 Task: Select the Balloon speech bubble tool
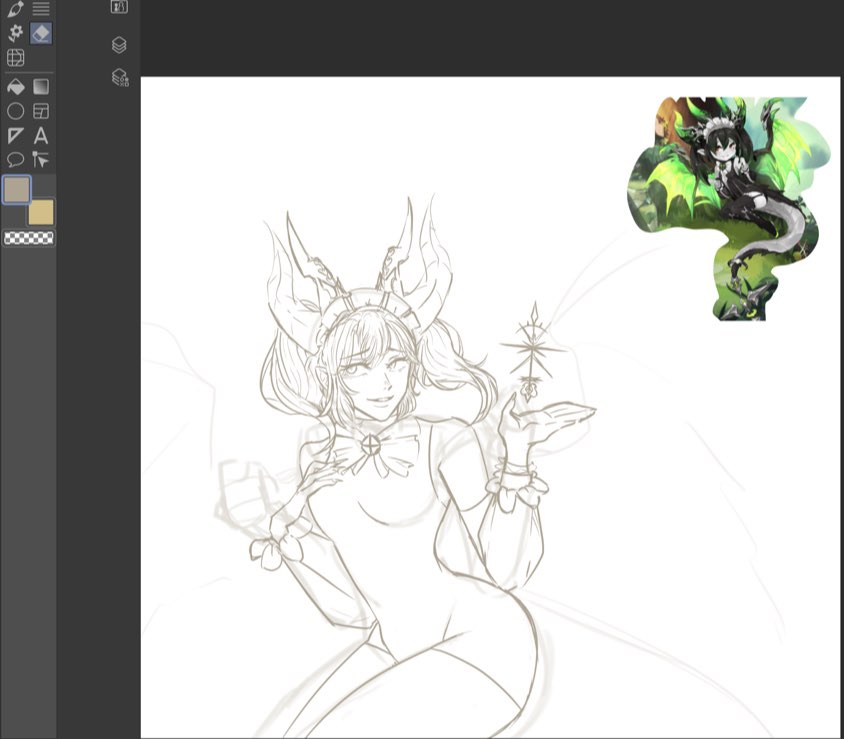(x=15, y=159)
